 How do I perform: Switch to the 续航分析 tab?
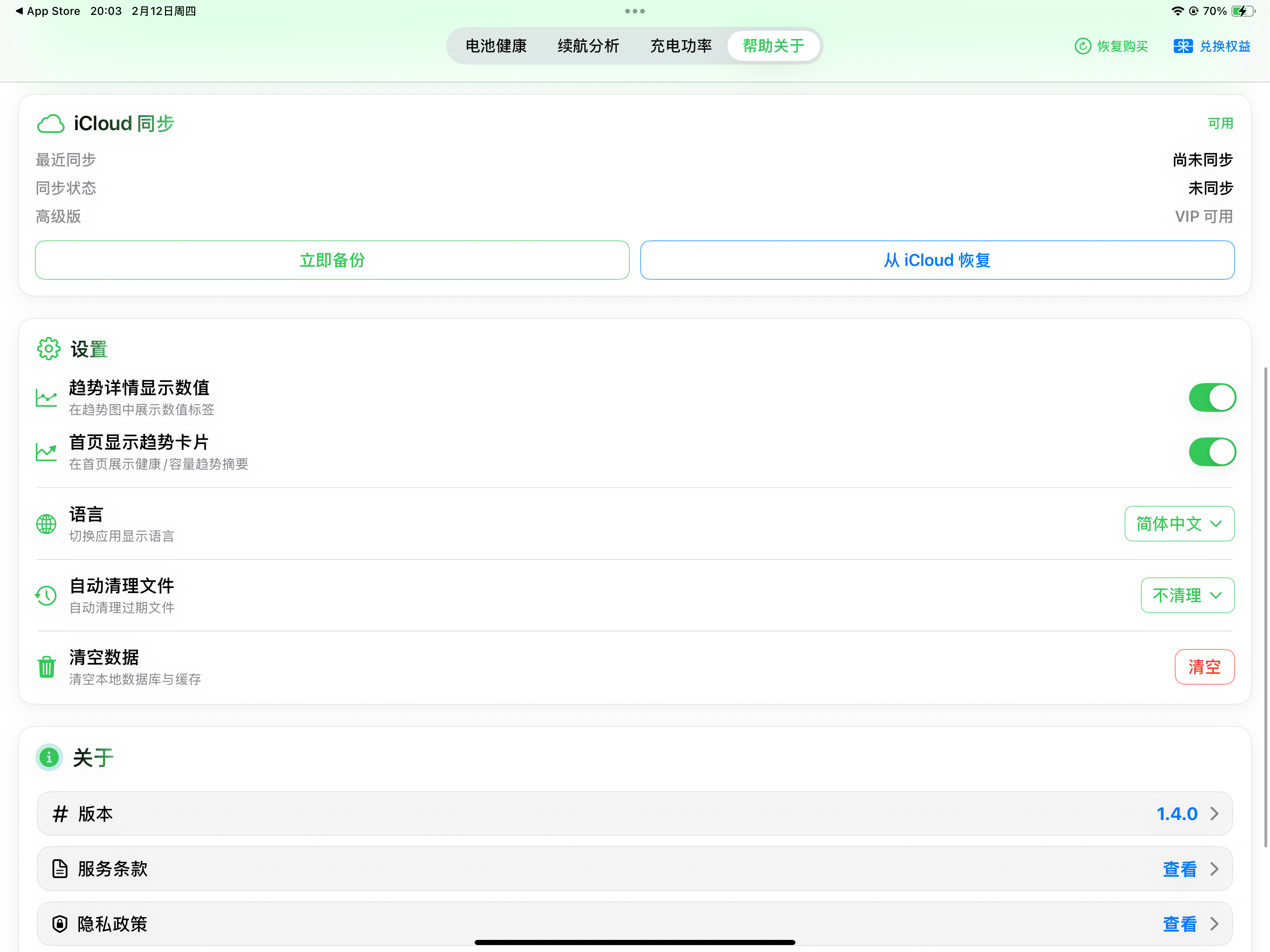point(589,46)
